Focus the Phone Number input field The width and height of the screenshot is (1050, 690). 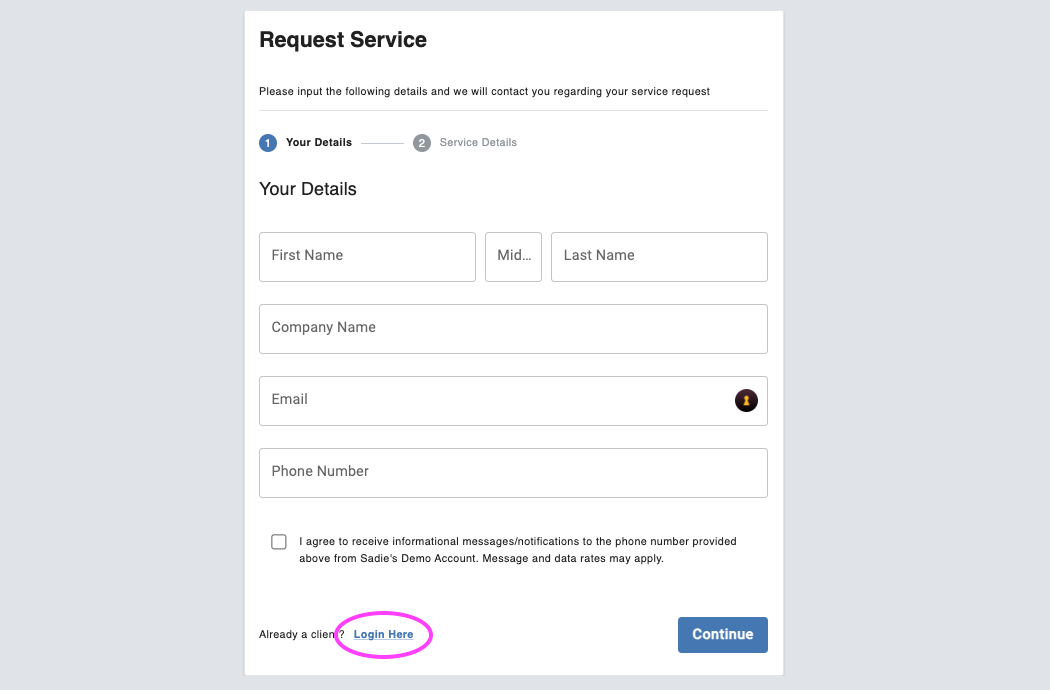coord(513,473)
